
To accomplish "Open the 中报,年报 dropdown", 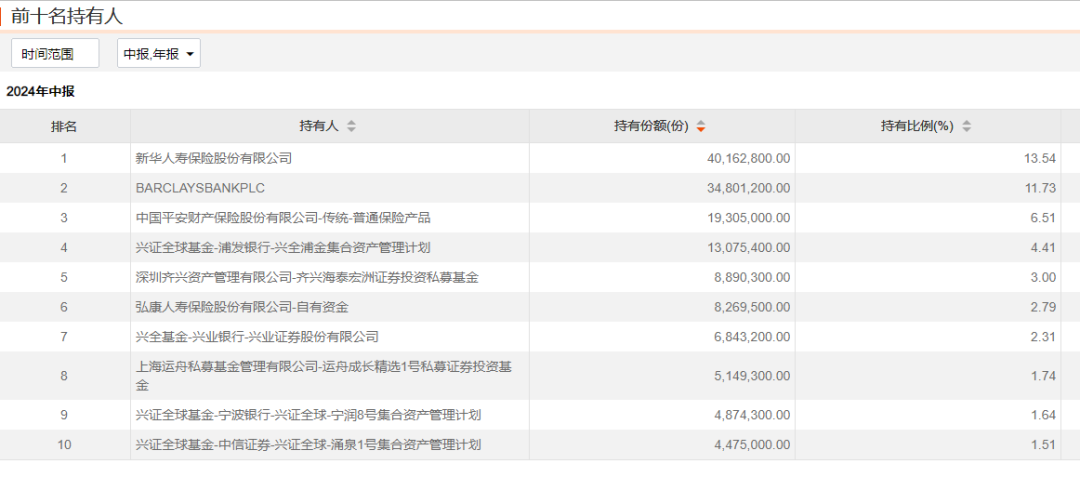I will (x=158, y=54).
